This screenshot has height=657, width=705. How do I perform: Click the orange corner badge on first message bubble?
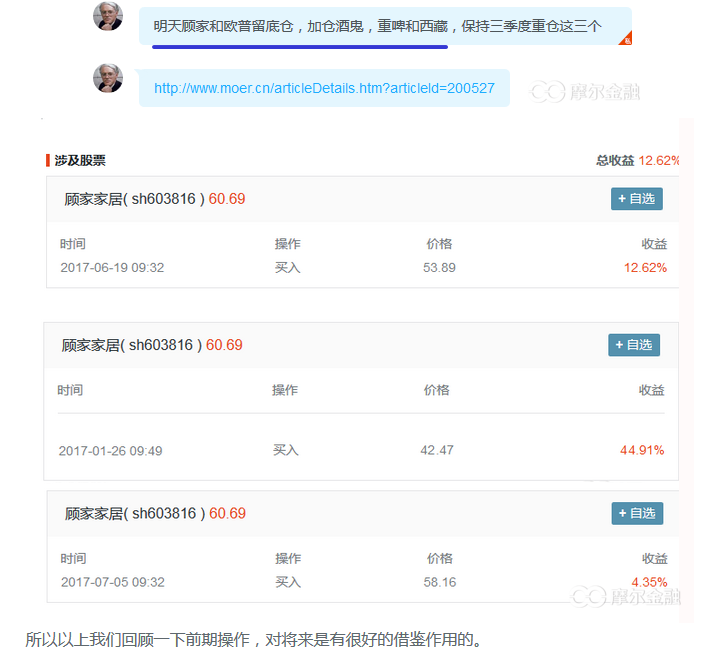(x=626, y=40)
